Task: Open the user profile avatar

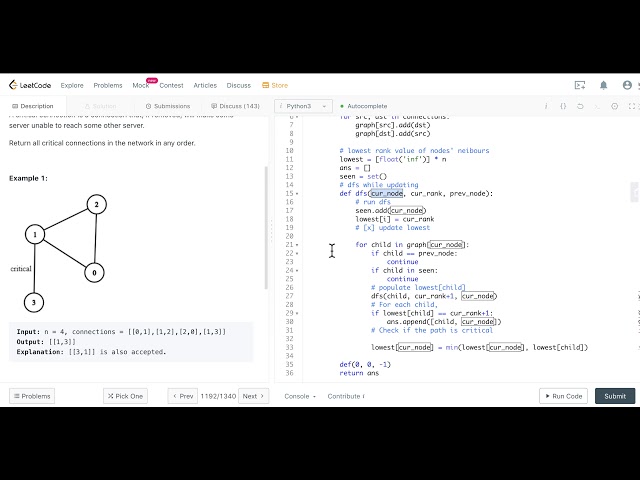Action: pyautogui.click(x=627, y=85)
